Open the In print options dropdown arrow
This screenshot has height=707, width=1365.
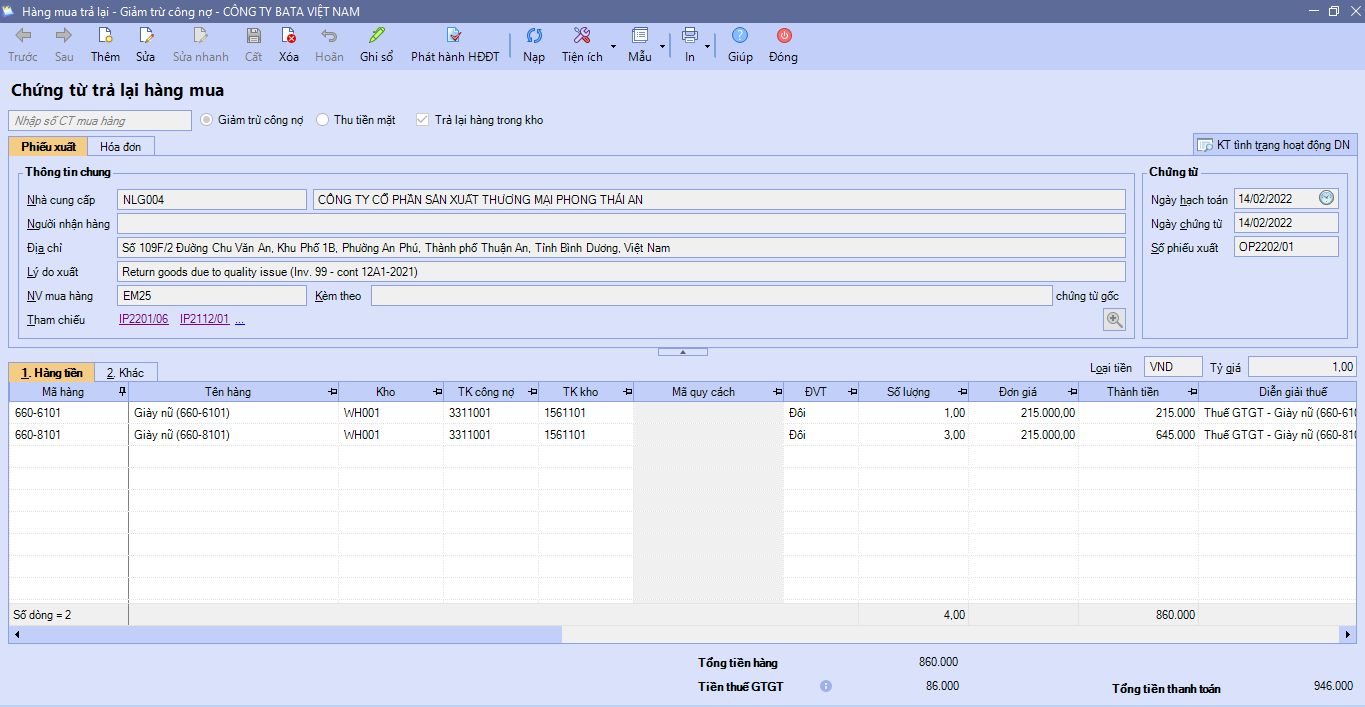pyautogui.click(x=708, y=46)
